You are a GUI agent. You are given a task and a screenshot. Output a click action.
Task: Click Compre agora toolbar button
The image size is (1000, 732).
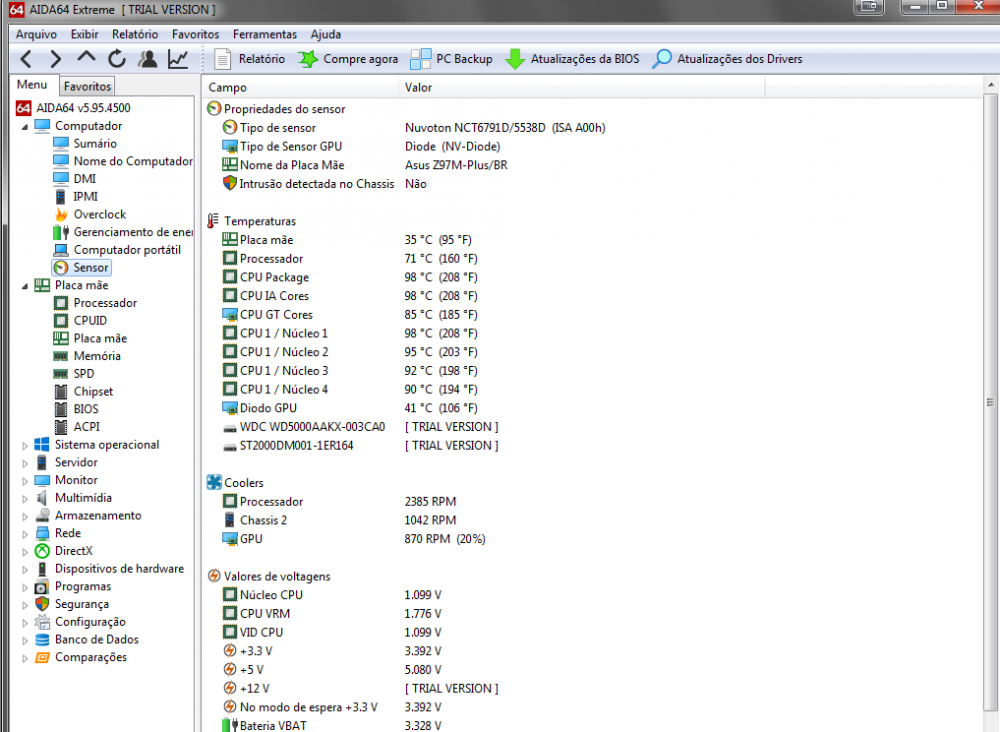click(348, 59)
